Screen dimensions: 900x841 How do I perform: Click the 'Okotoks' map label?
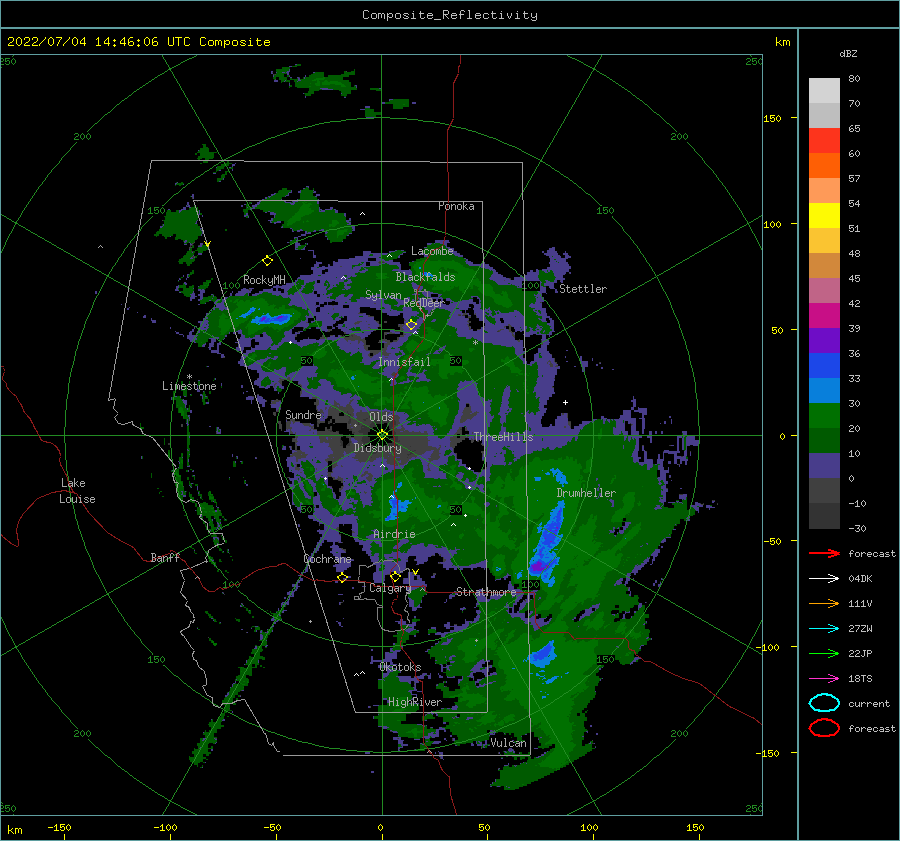pos(400,667)
